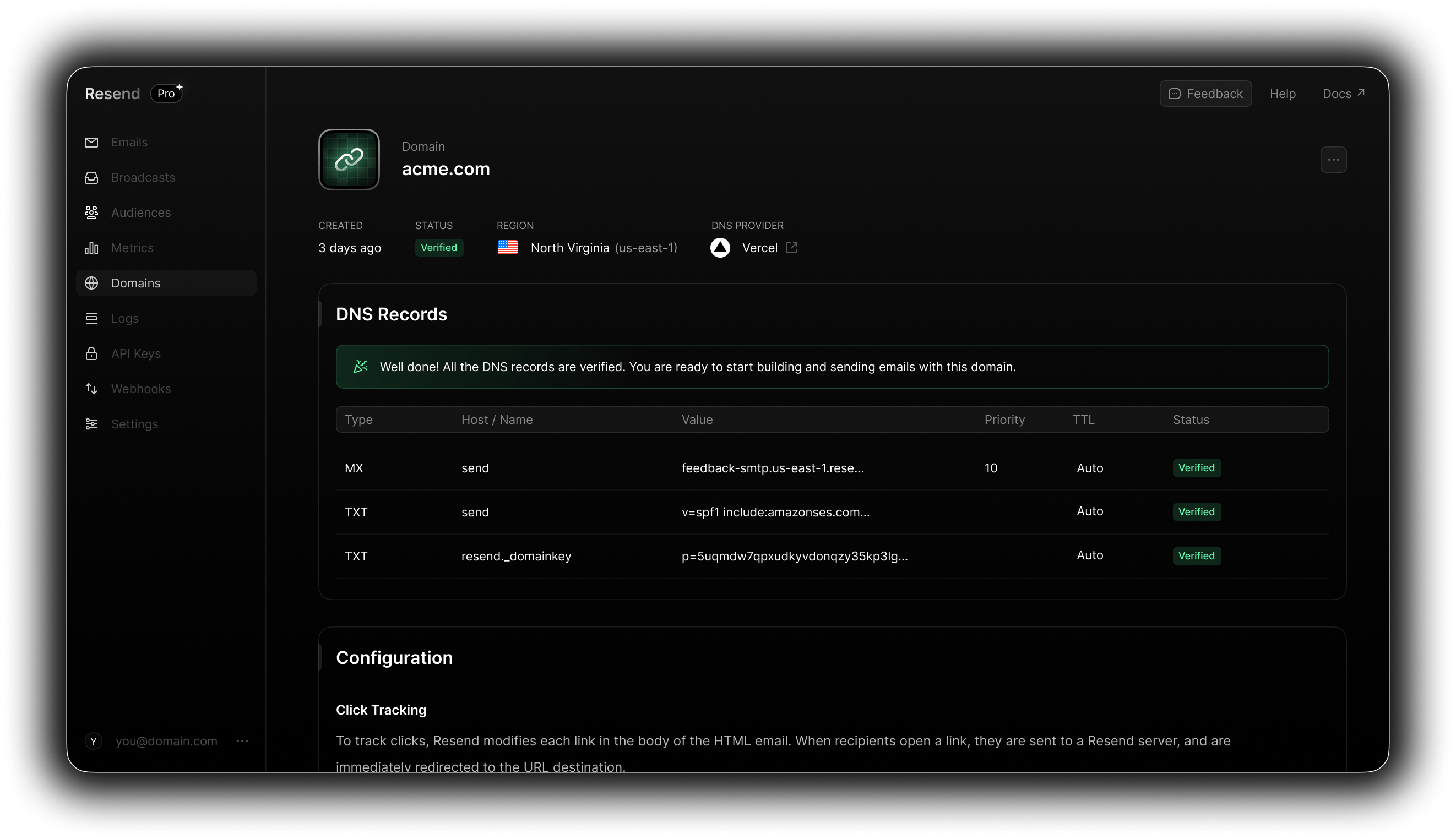Open Vercel DNS provider external link icon
This screenshot has height=839, width=1456.
click(x=792, y=248)
